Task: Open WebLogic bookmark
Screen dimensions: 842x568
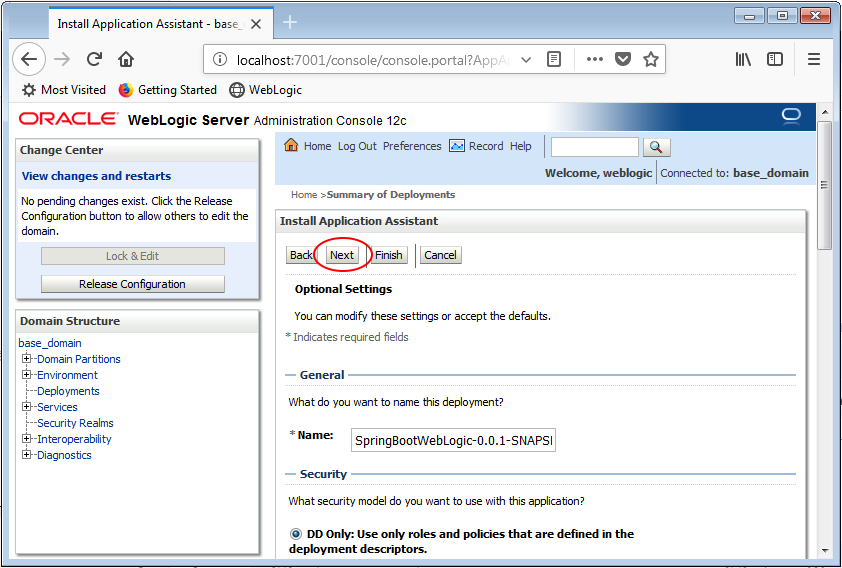Action: 266,90
